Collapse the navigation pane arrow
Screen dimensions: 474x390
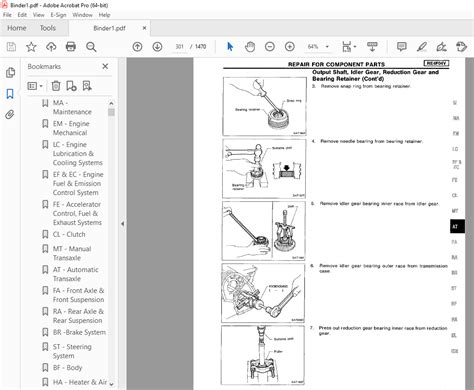[122, 224]
